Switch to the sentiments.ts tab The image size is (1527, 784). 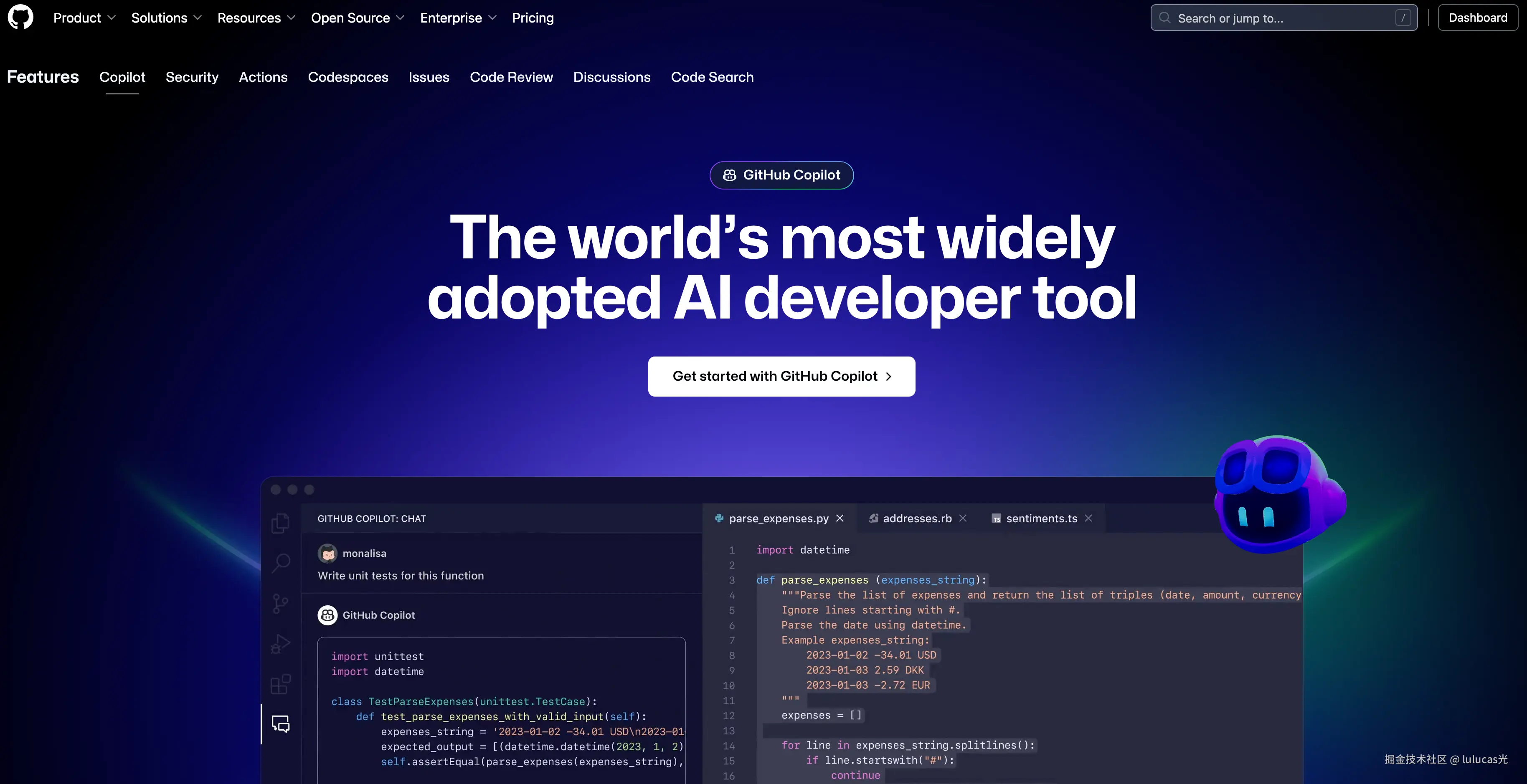1041,518
